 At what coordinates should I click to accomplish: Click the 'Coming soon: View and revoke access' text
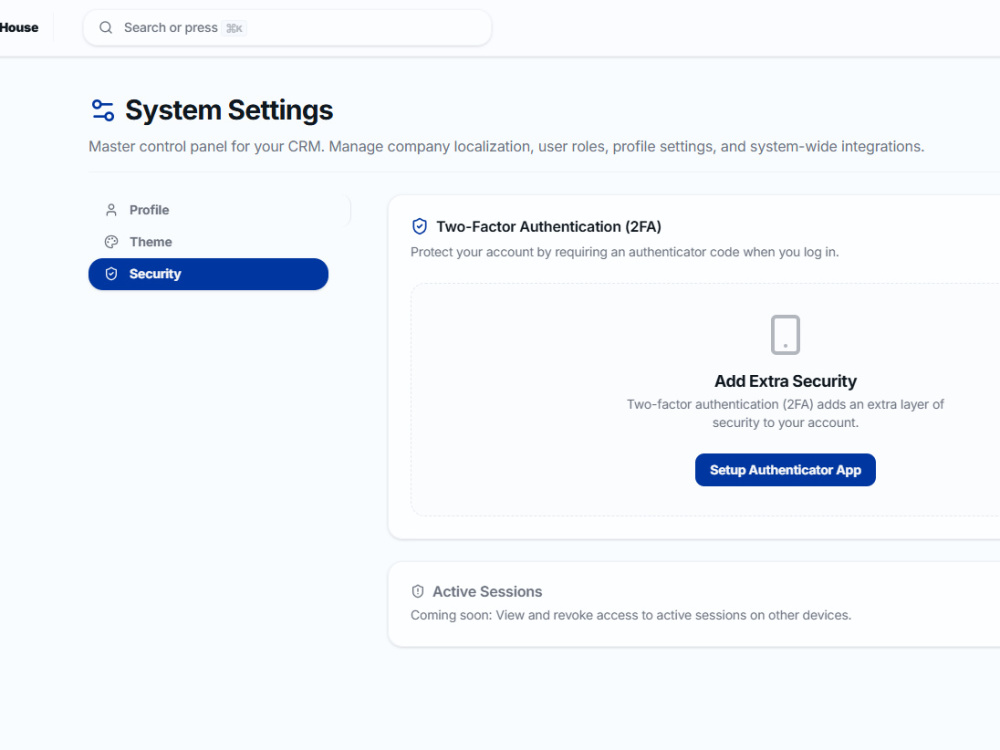[x=631, y=615]
